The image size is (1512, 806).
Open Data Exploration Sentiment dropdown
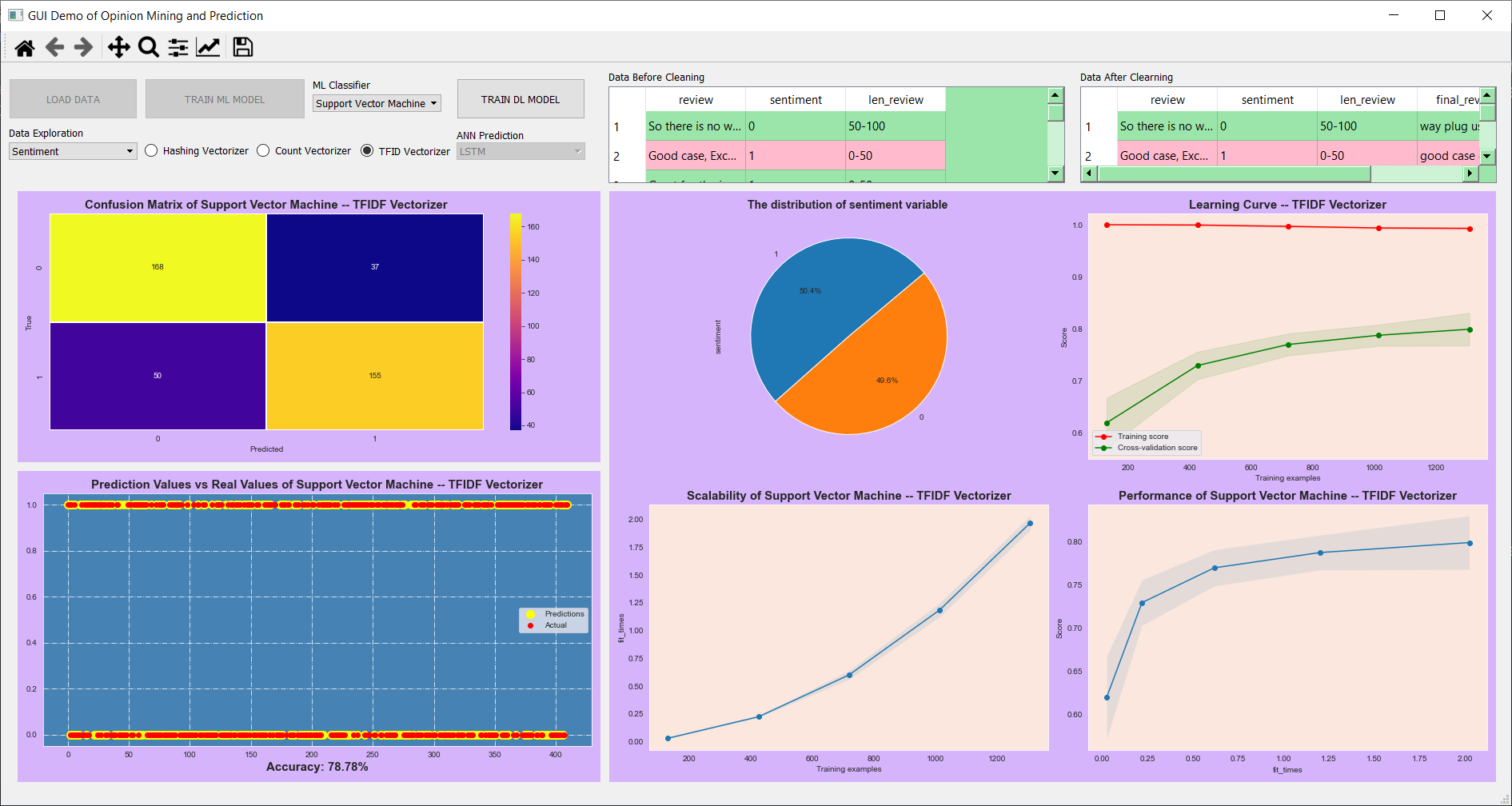point(73,151)
